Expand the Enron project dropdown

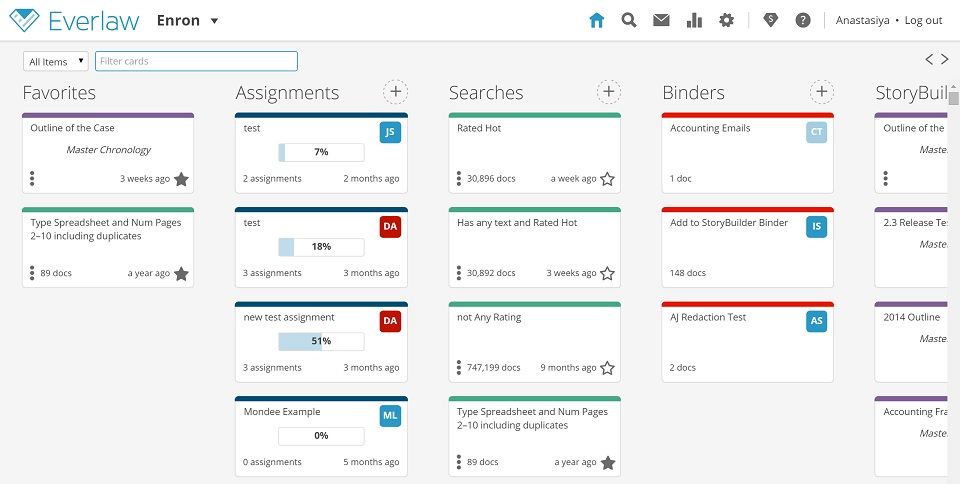click(x=214, y=21)
